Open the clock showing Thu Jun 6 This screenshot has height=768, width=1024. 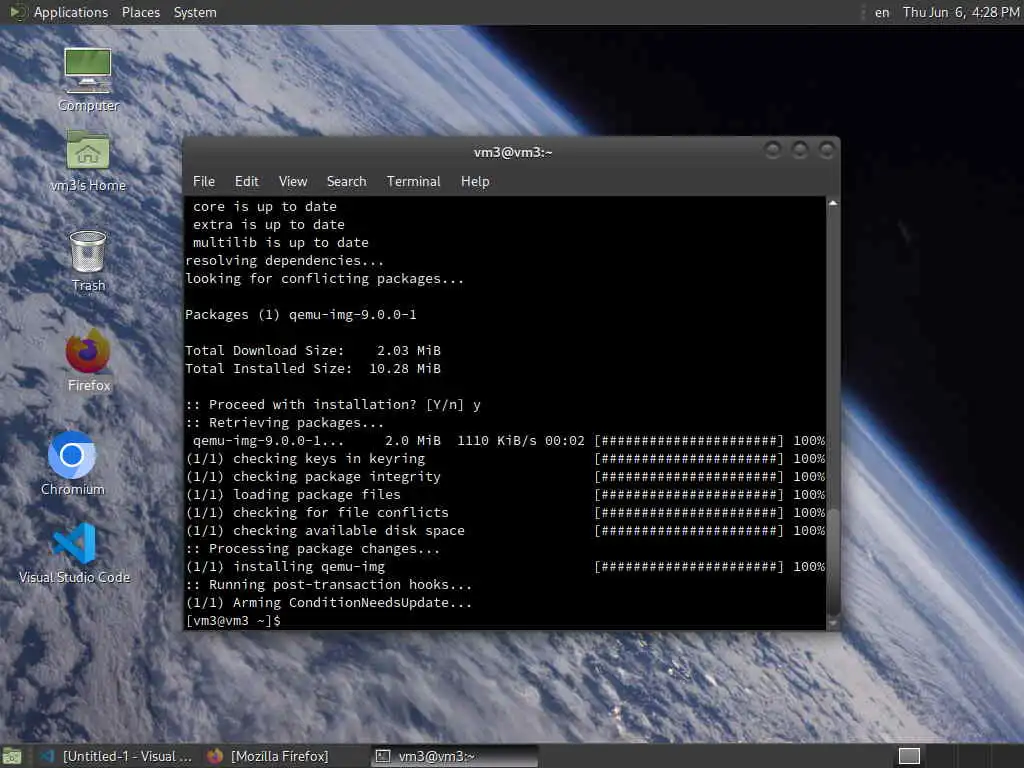pyautogui.click(x=961, y=12)
